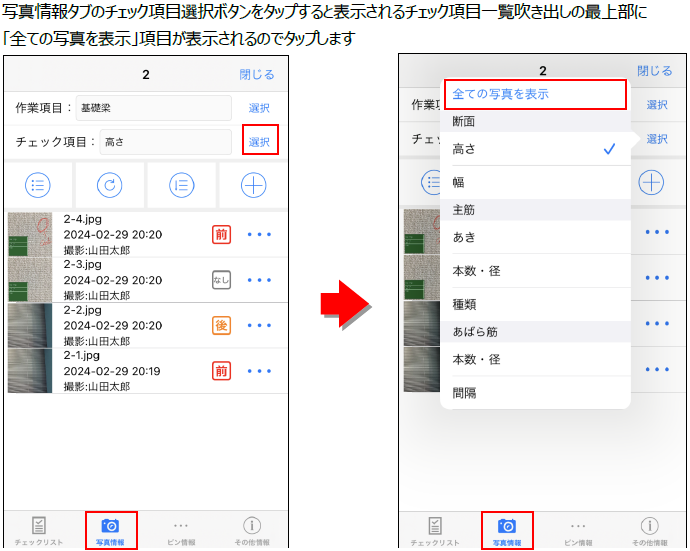Toggle the なし tag on 2-3.jpg

click(221, 280)
